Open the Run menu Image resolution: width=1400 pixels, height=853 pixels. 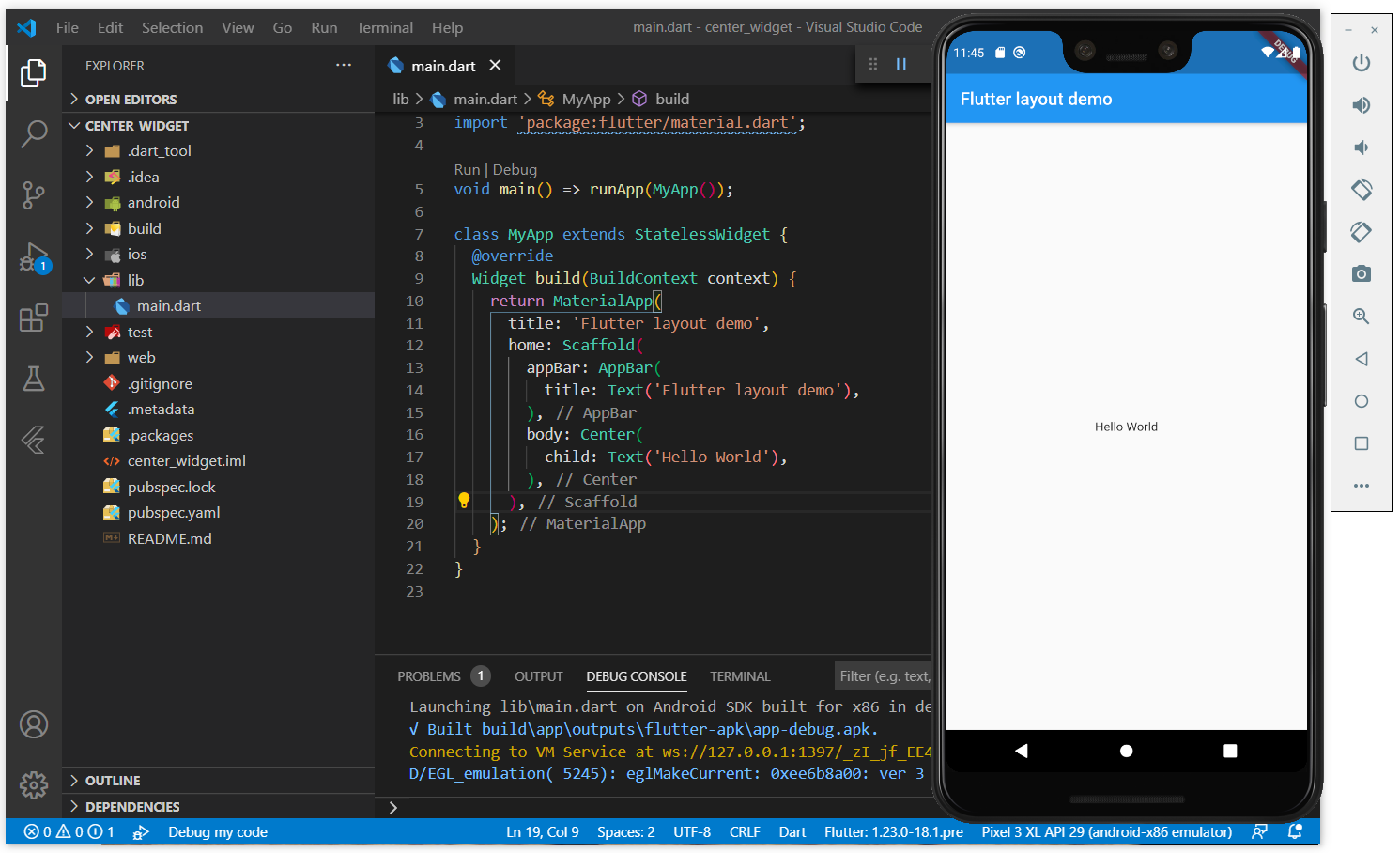[x=324, y=27]
